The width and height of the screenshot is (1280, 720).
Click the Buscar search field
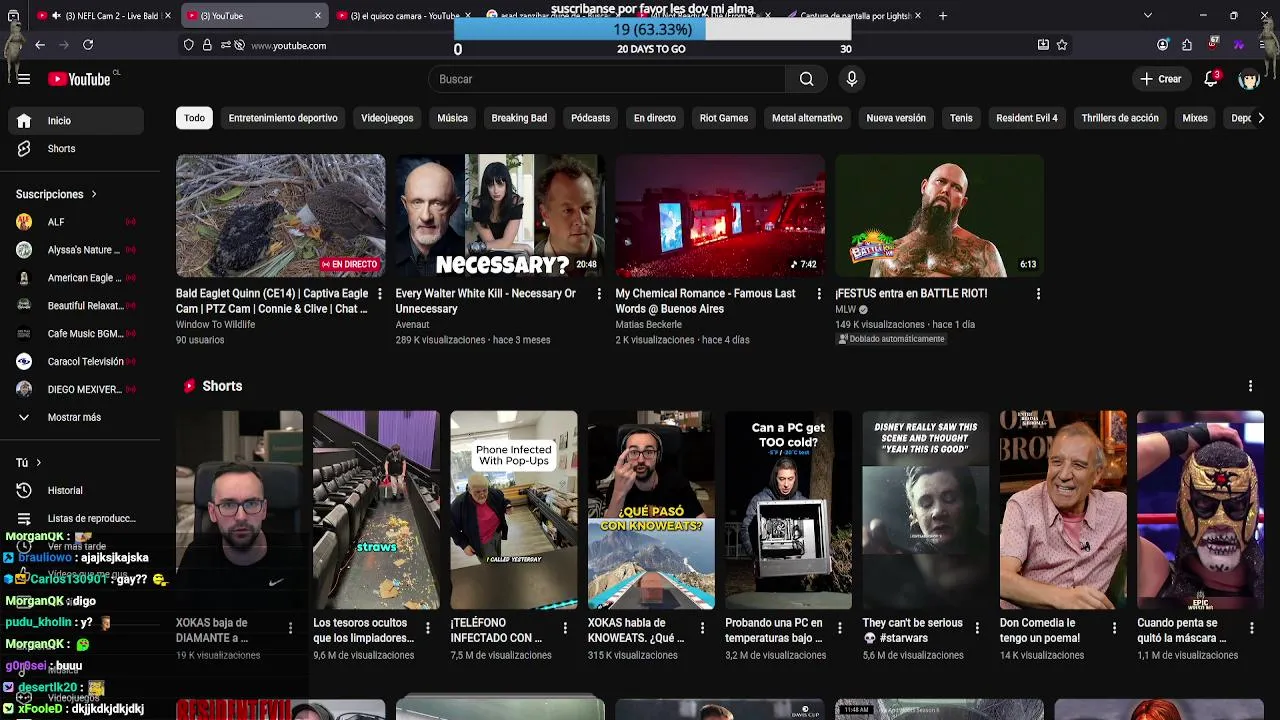click(x=607, y=79)
